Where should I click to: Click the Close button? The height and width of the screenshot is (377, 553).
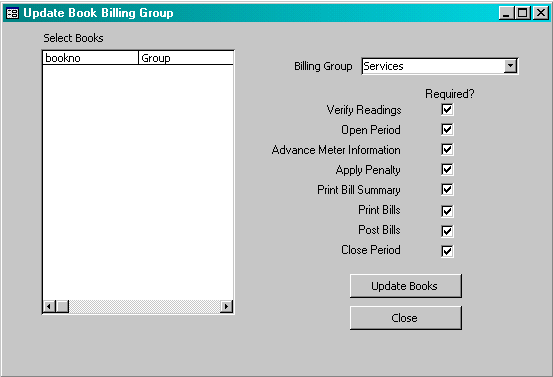[406, 318]
